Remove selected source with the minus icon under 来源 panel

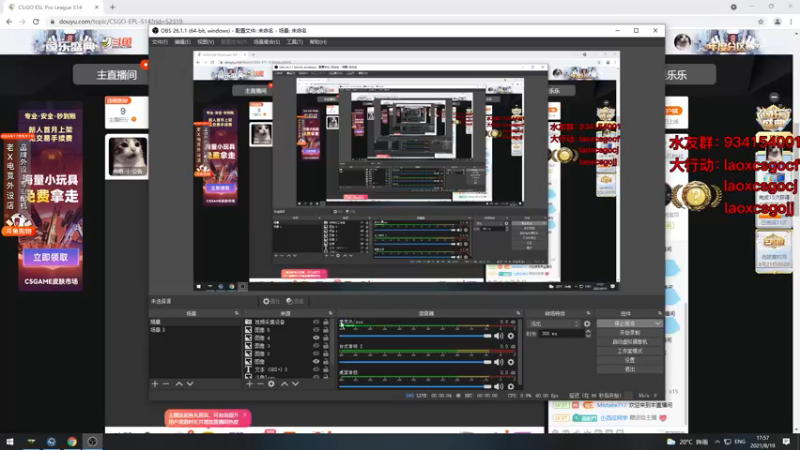pyautogui.click(x=260, y=384)
